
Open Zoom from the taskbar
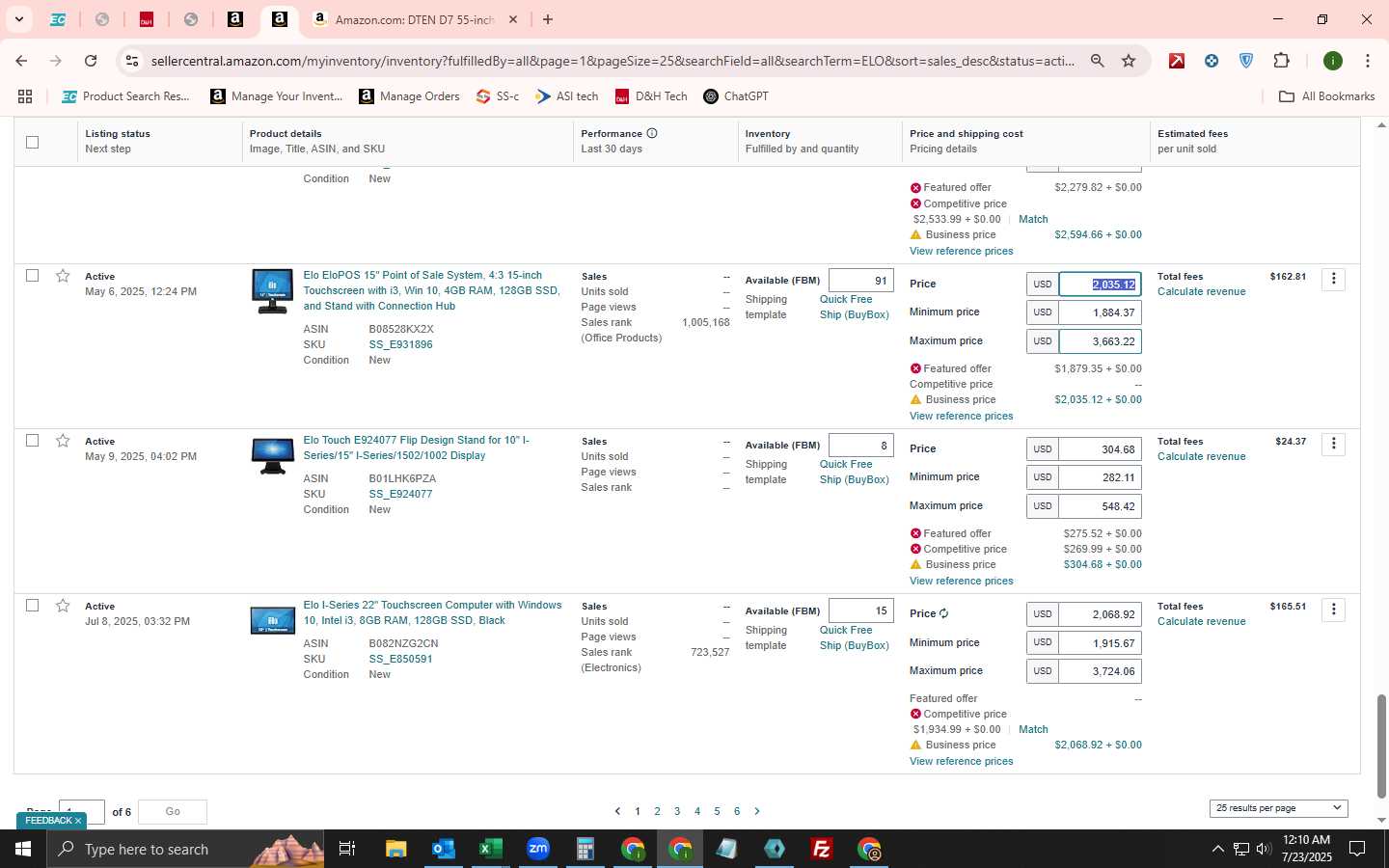point(537,849)
